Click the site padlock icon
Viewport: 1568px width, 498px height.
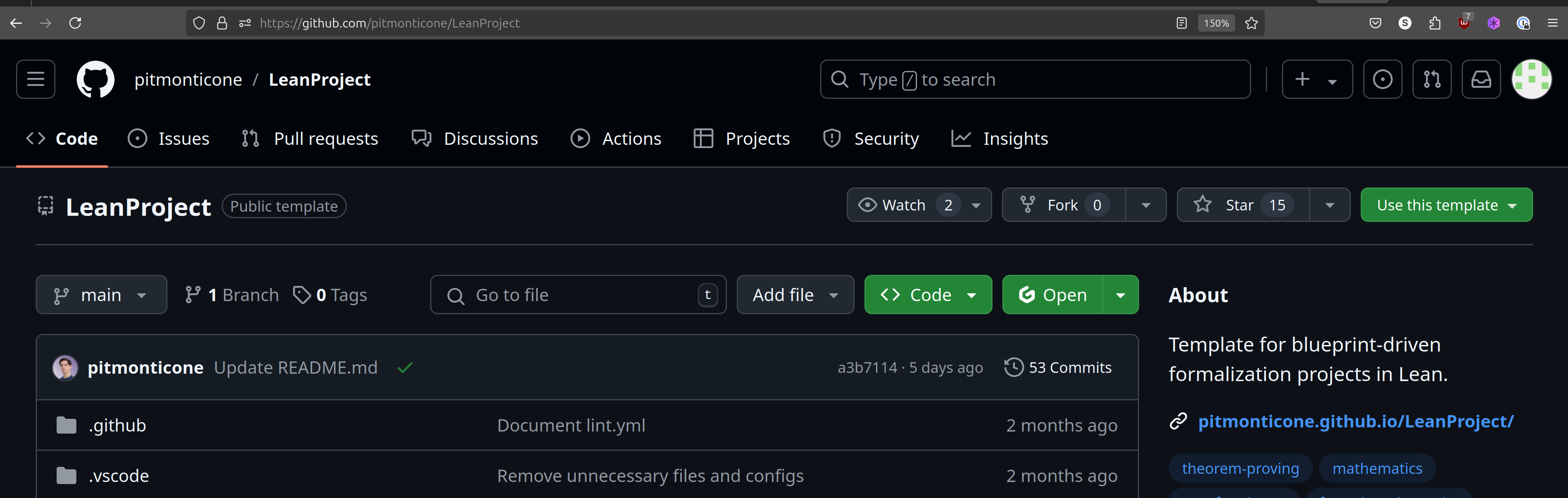[x=222, y=23]
